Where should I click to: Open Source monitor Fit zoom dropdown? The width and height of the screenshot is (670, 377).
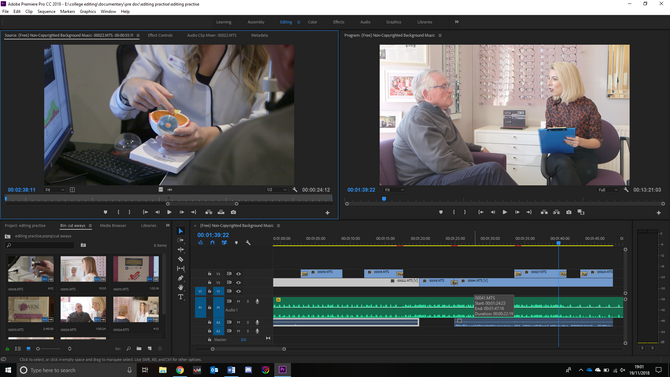pos(55,190)
